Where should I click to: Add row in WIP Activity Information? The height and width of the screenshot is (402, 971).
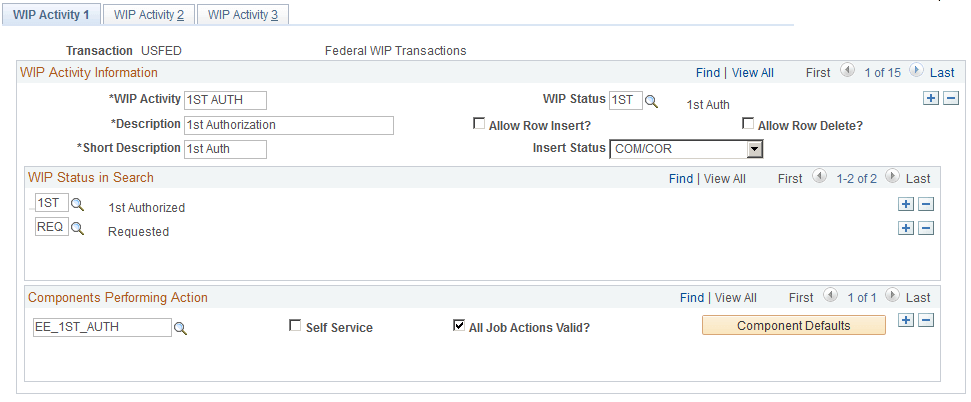click(x=931, y=98)
